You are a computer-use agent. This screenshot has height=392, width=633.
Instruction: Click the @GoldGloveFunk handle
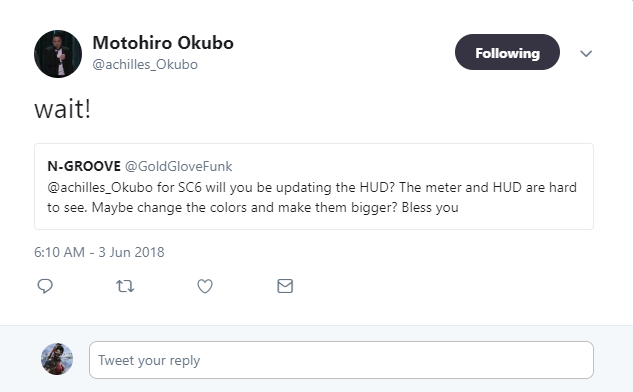178,166
